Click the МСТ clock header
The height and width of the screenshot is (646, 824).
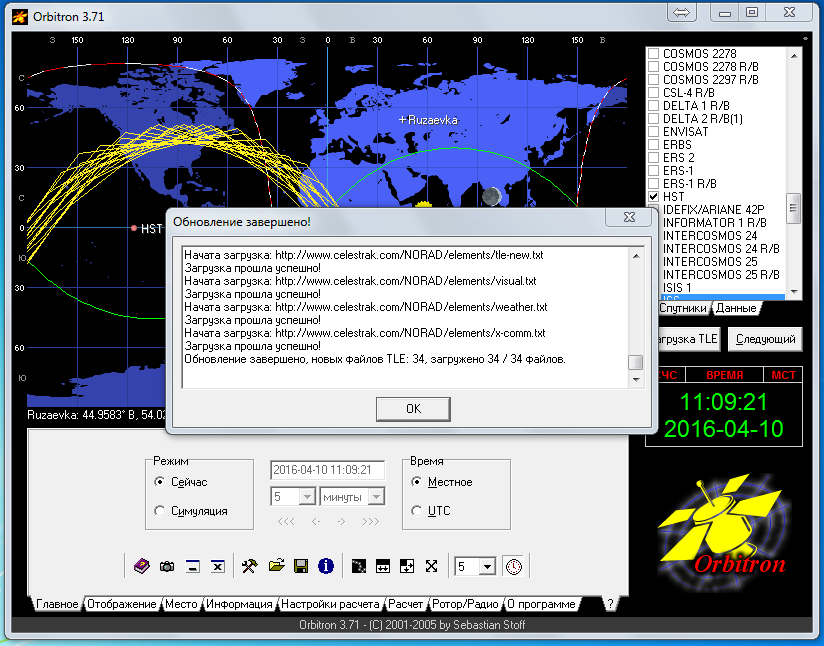[x=783, y=375]
